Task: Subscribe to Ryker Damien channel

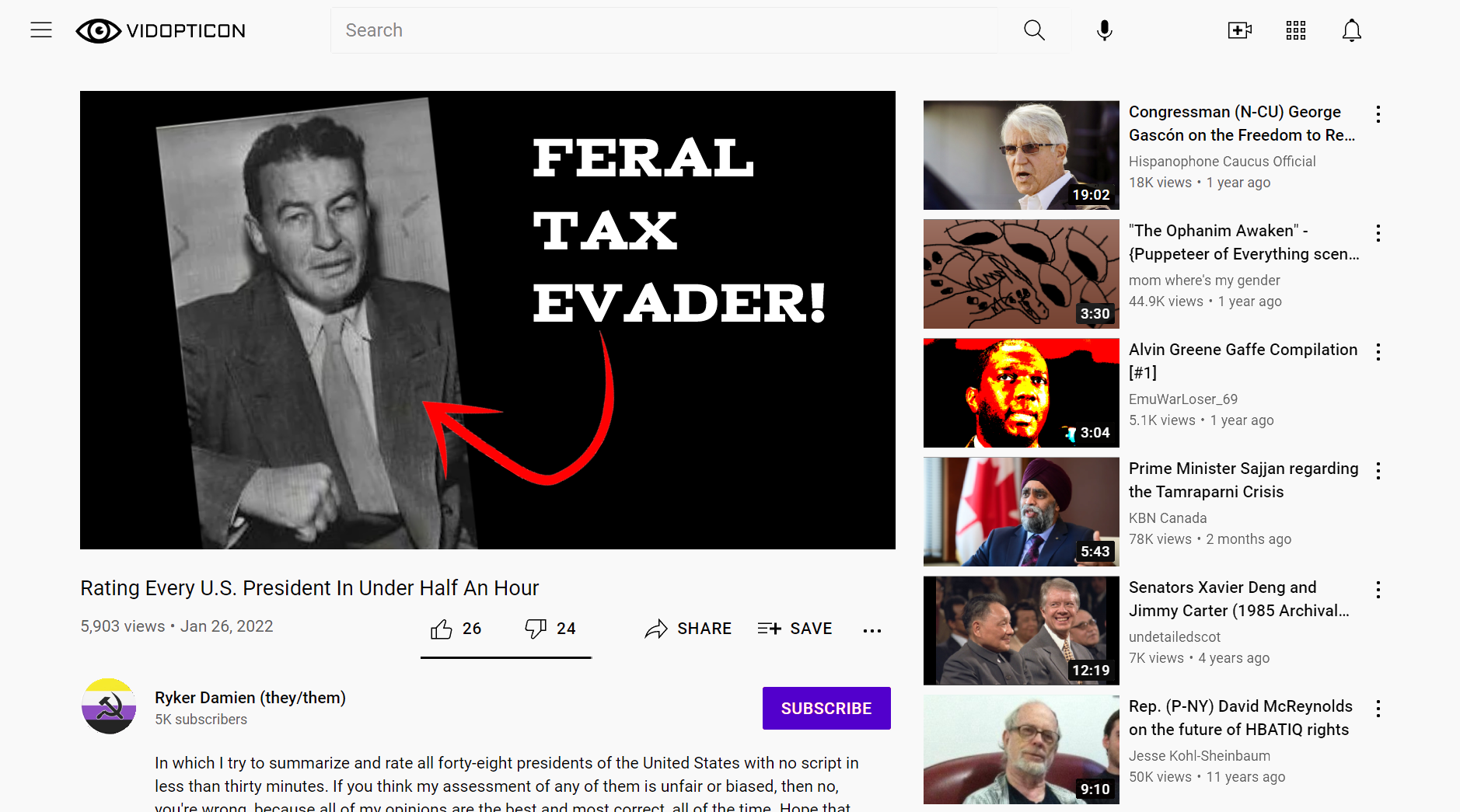Action: [826, 708]
